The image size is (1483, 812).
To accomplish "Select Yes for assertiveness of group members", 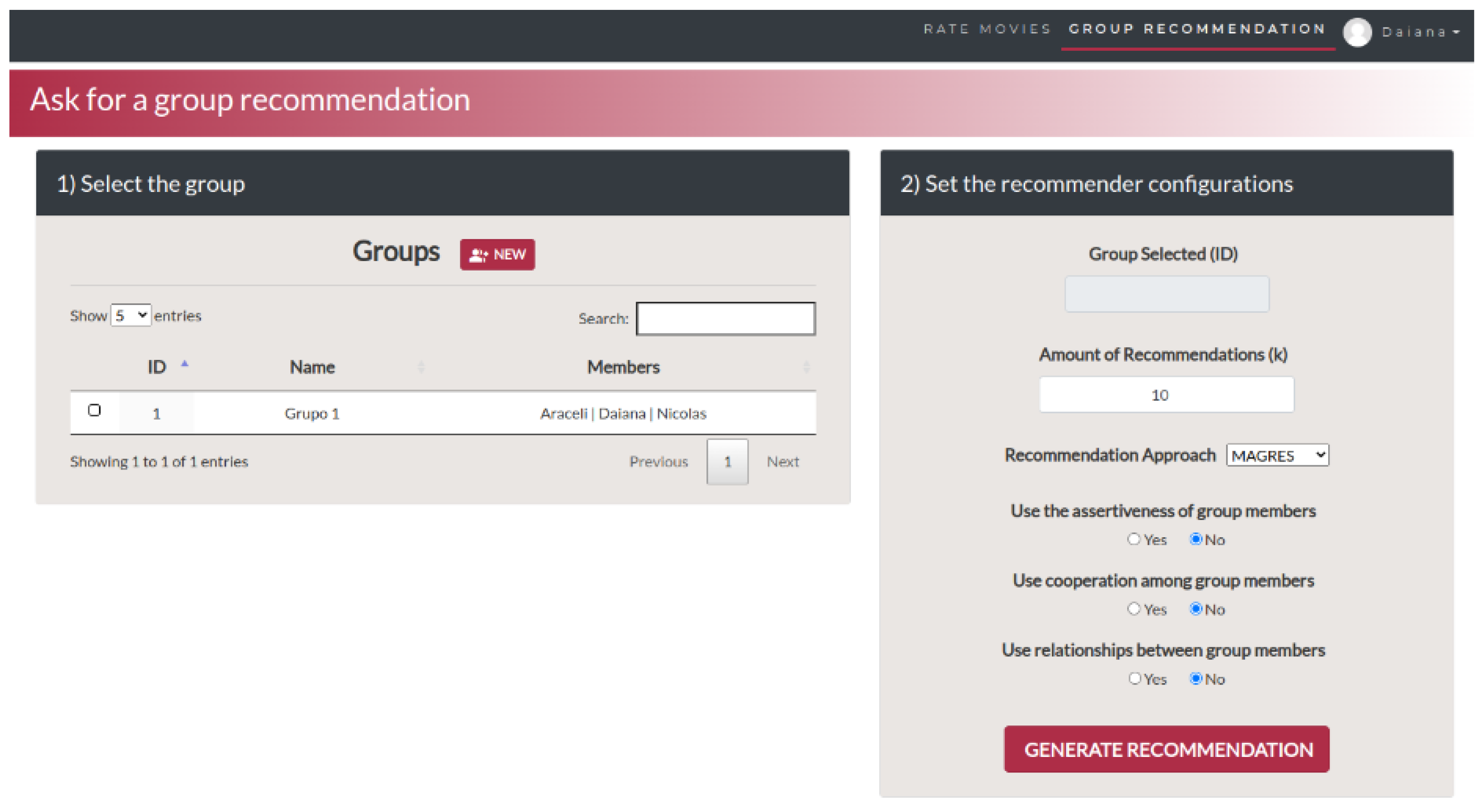I will coord(1134,539).
